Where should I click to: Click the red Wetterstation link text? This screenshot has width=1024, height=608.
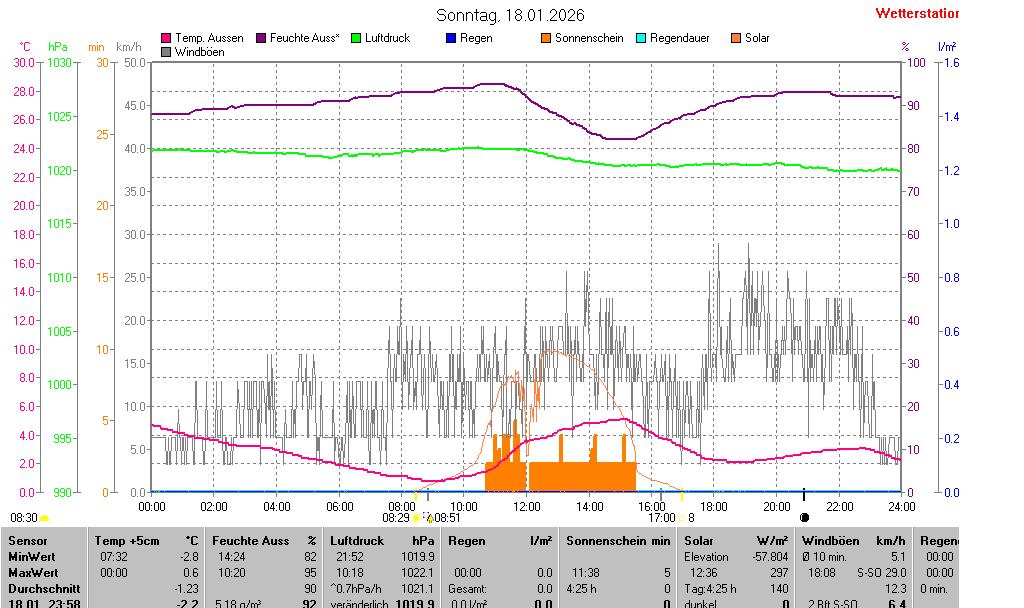916,14
